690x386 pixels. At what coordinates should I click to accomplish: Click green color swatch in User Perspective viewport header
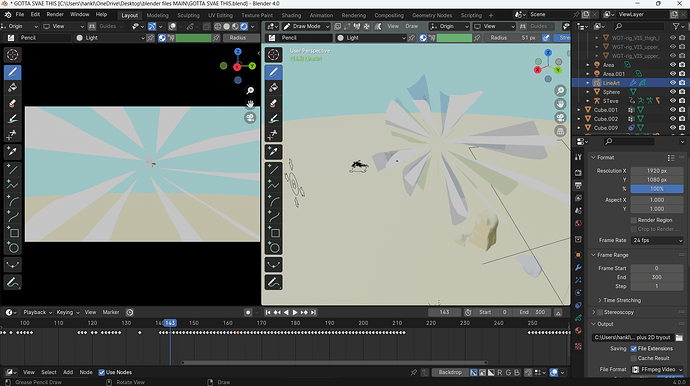454,38
